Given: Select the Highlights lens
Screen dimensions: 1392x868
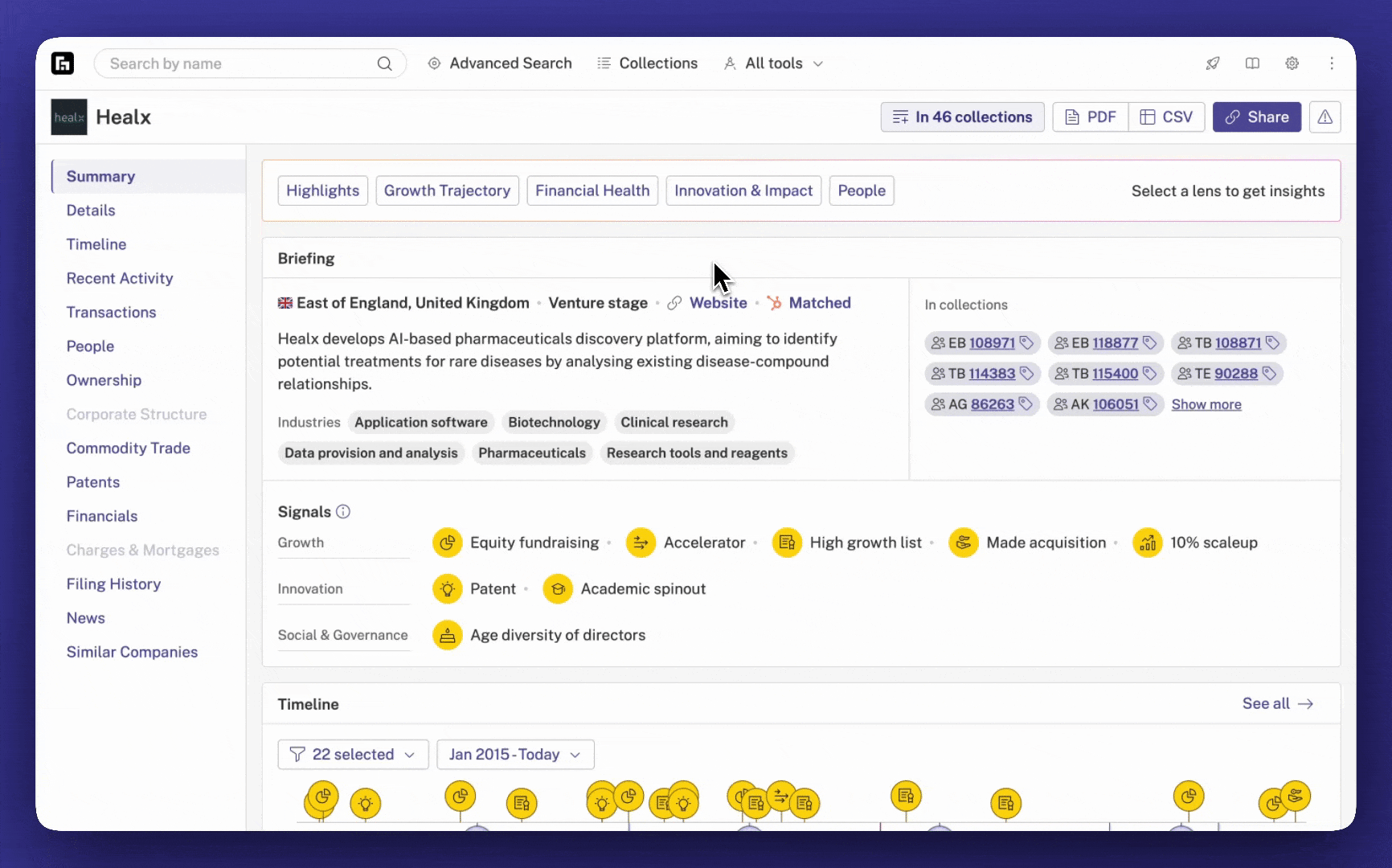Looking at the screenshot, I should point(322,191).
